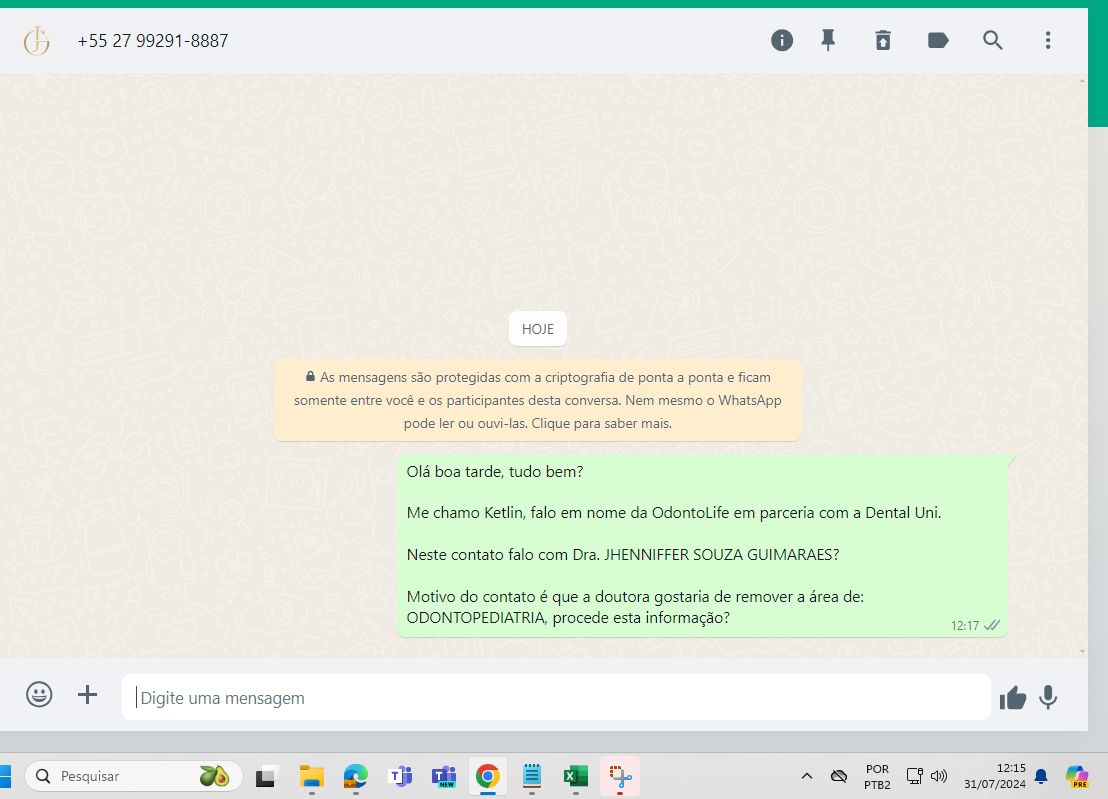Open contact info icon in chat header

point(782,40)
